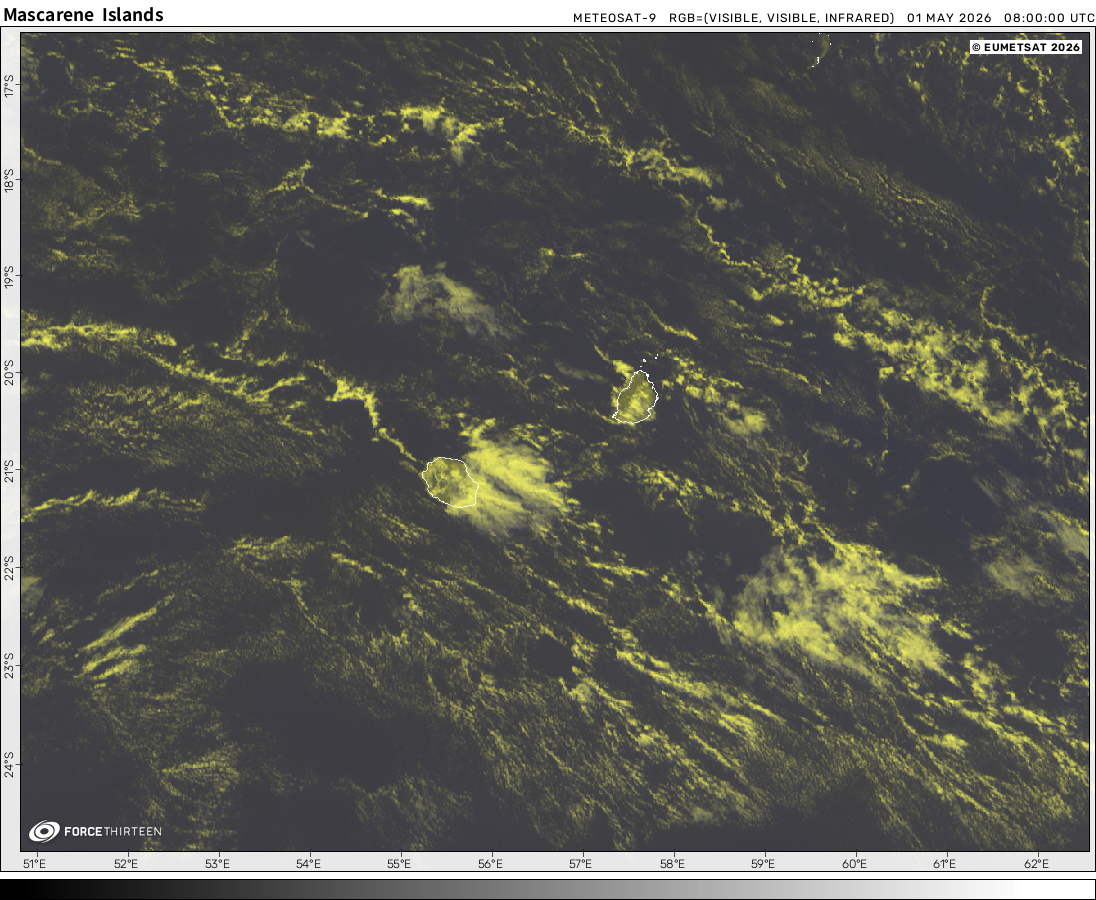
Task: Click the 51°E longitude label
Action: tap(34, 864)
